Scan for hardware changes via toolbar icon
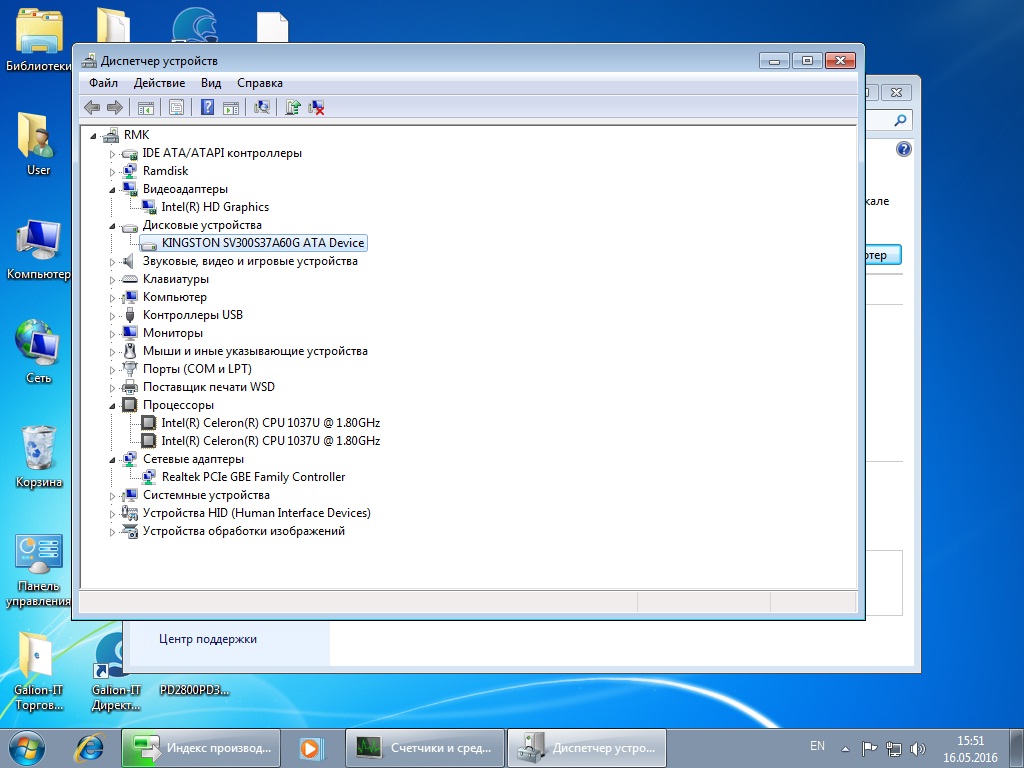 point(262,107)
